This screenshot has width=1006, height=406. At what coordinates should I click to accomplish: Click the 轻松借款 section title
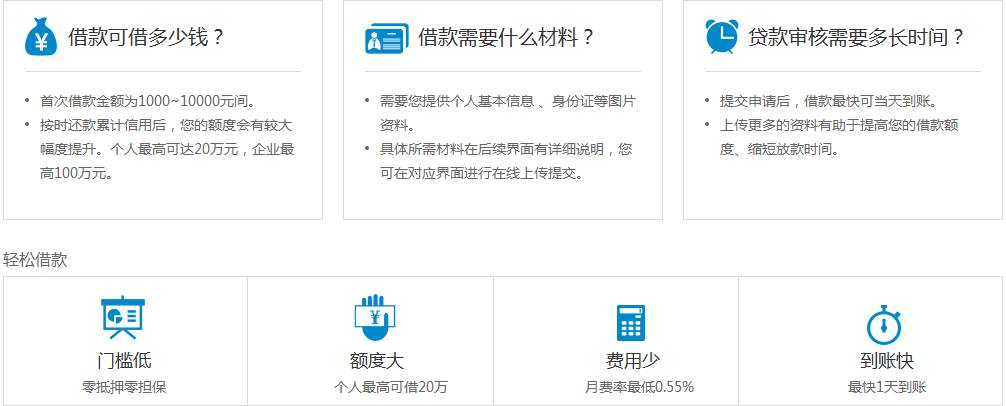[35, 260]
